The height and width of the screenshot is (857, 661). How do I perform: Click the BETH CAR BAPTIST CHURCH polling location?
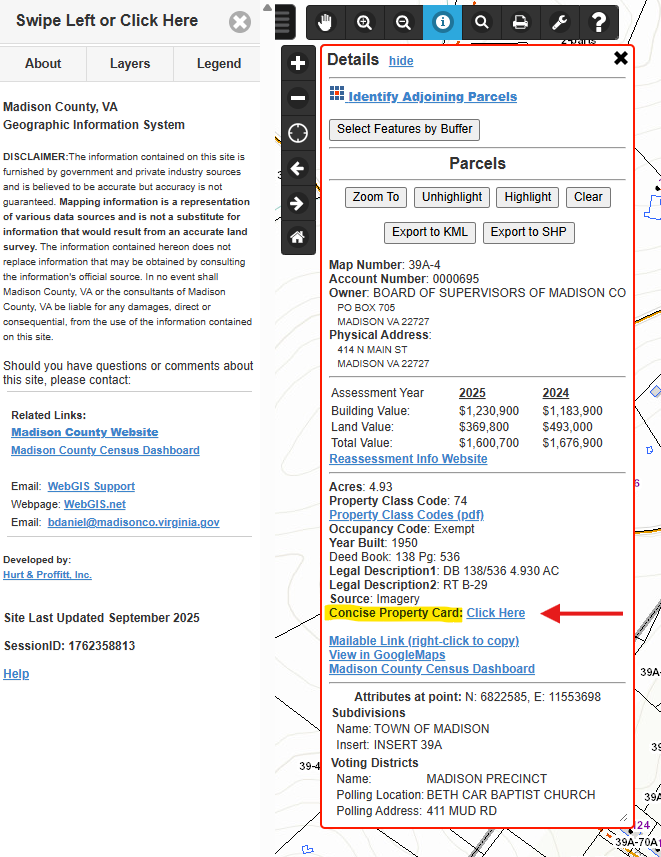tap(511, 795)
